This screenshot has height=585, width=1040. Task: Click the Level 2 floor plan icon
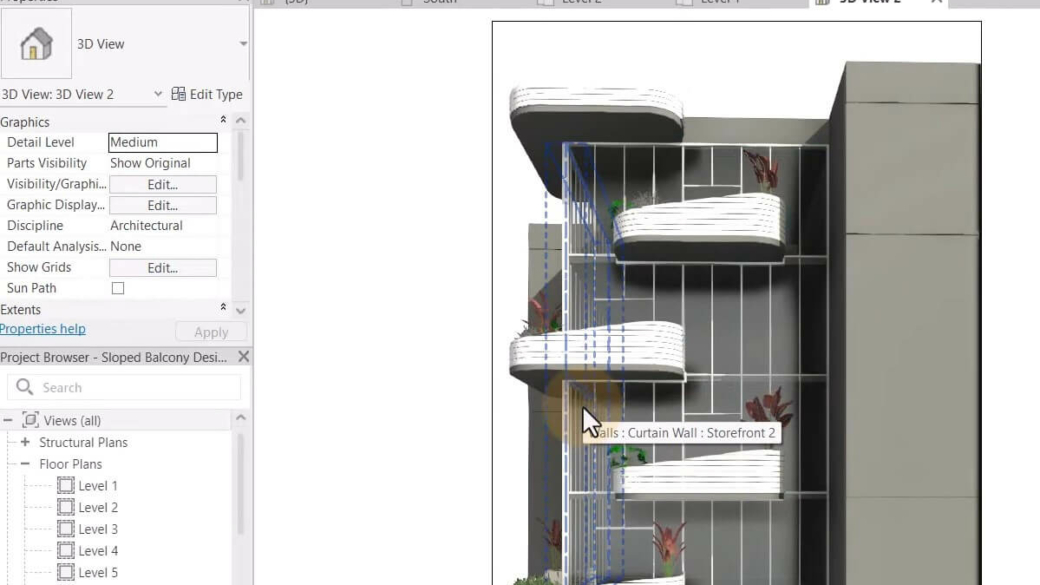point(66,507)
